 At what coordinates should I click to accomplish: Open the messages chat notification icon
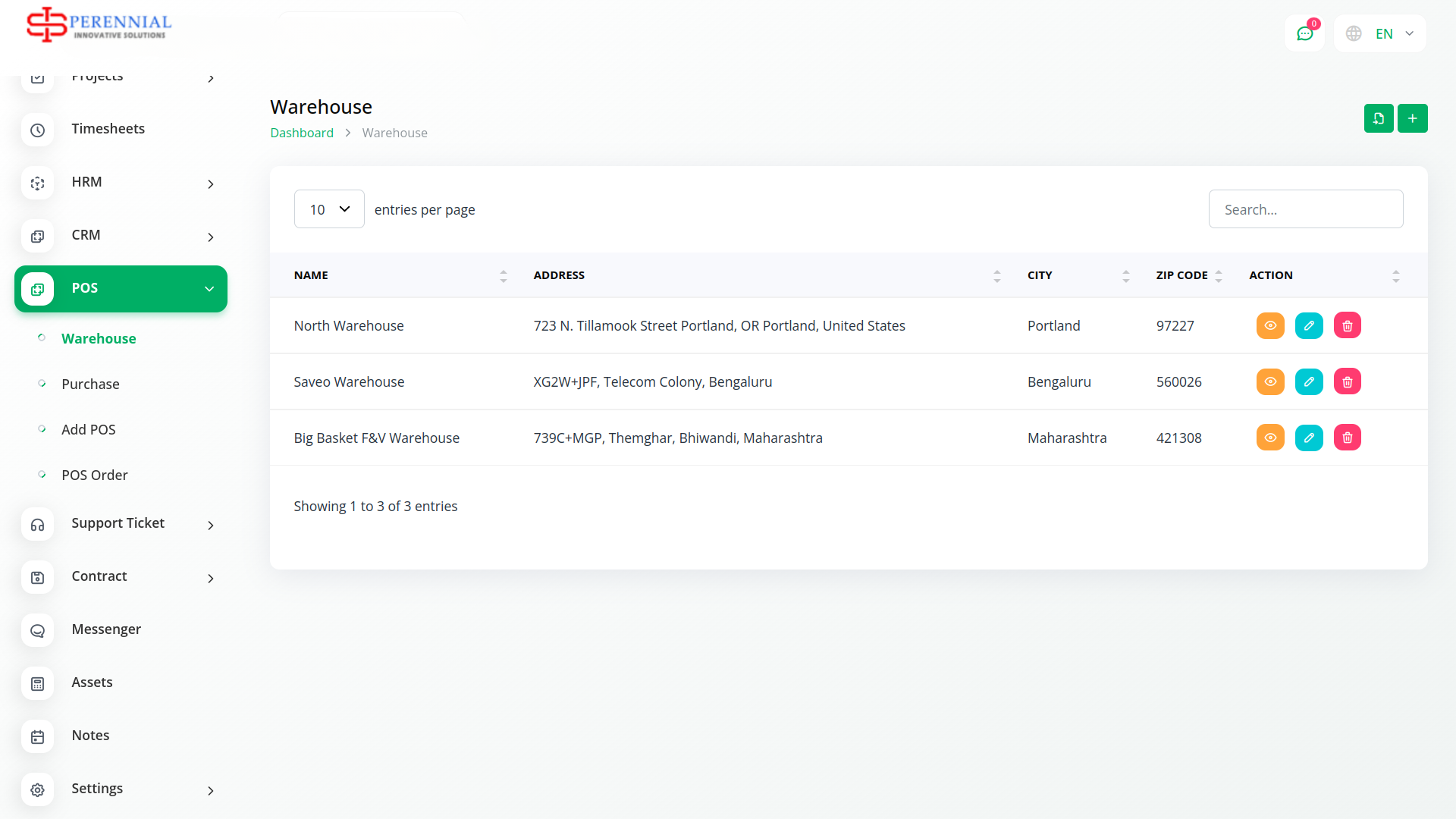click(x=1304, y=33)
